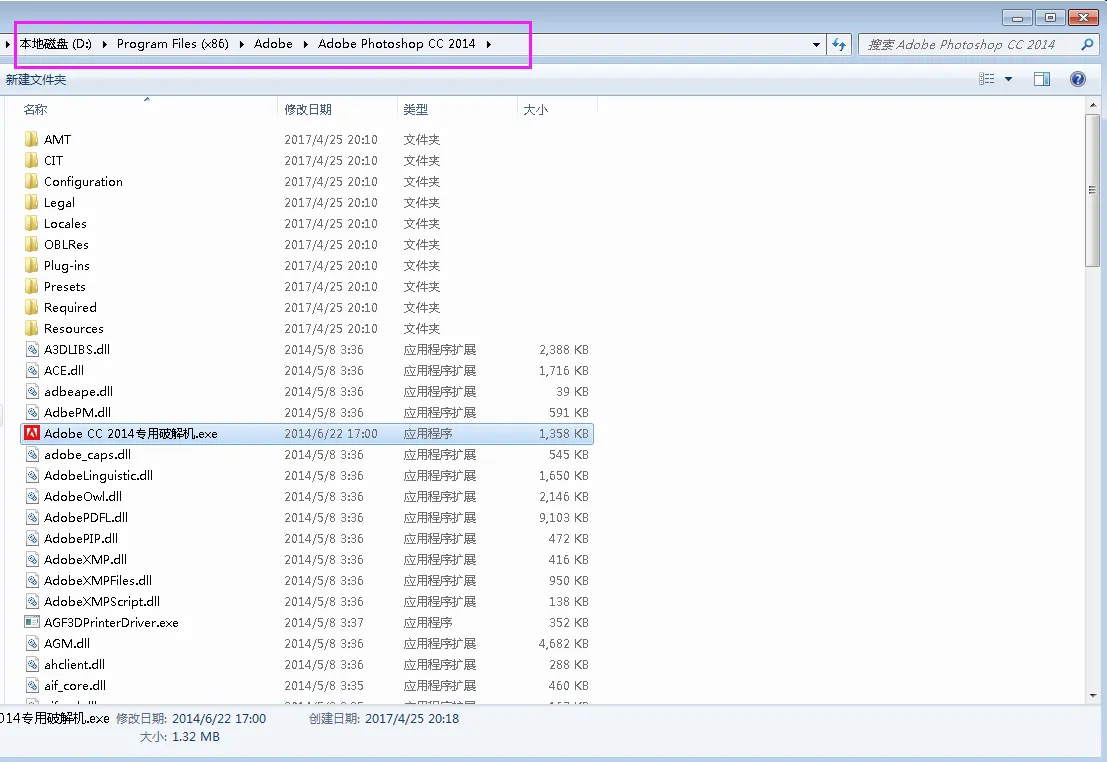Click the search magnifier icon

tap(1087, 44)
